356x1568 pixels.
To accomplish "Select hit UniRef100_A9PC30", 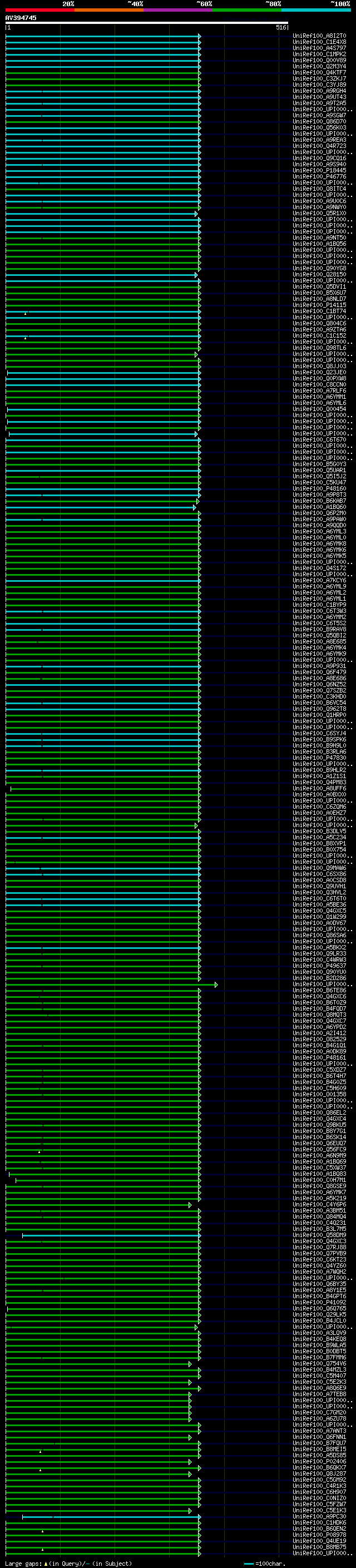I will tap(319, 1516).
